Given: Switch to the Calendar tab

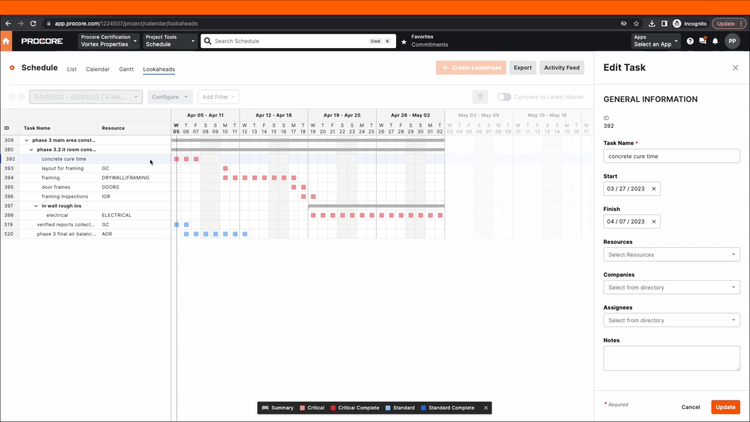Looking at the screenshot, I should coord(98,69).
